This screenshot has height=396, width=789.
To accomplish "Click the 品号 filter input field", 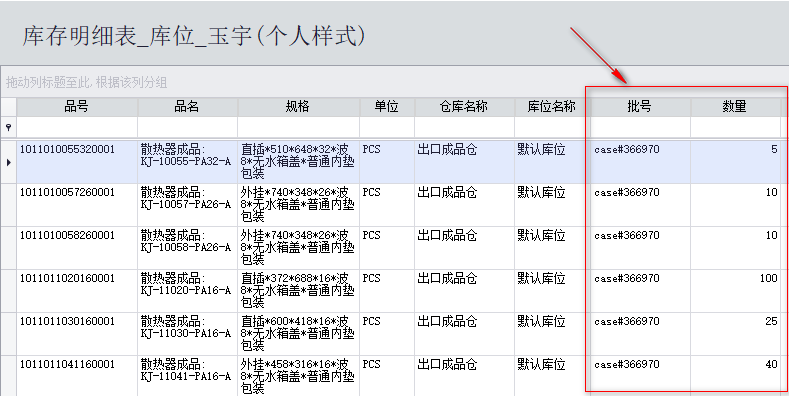I will pos(77,127).
